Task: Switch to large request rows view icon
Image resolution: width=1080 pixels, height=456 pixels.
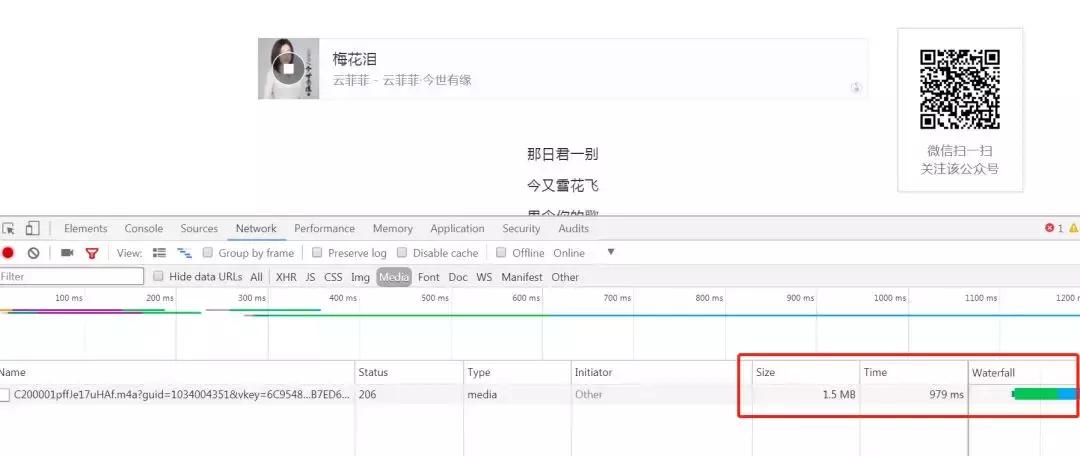Action: click(x=159, y=253)
